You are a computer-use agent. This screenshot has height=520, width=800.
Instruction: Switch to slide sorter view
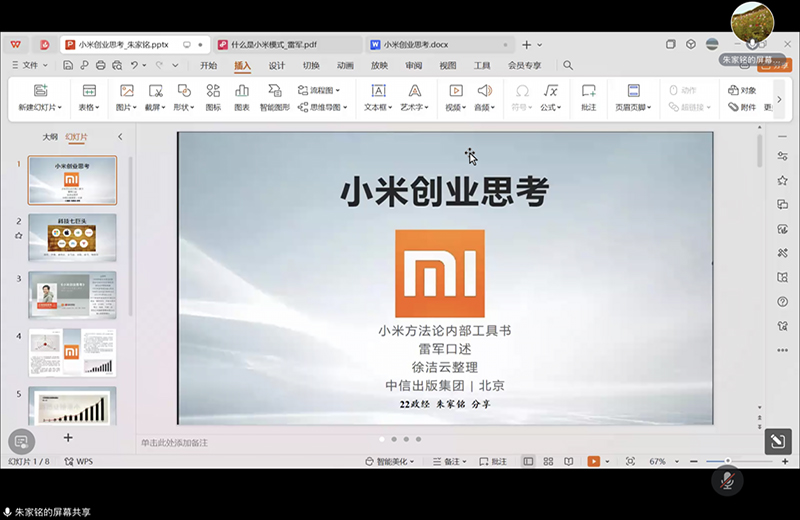548,461
